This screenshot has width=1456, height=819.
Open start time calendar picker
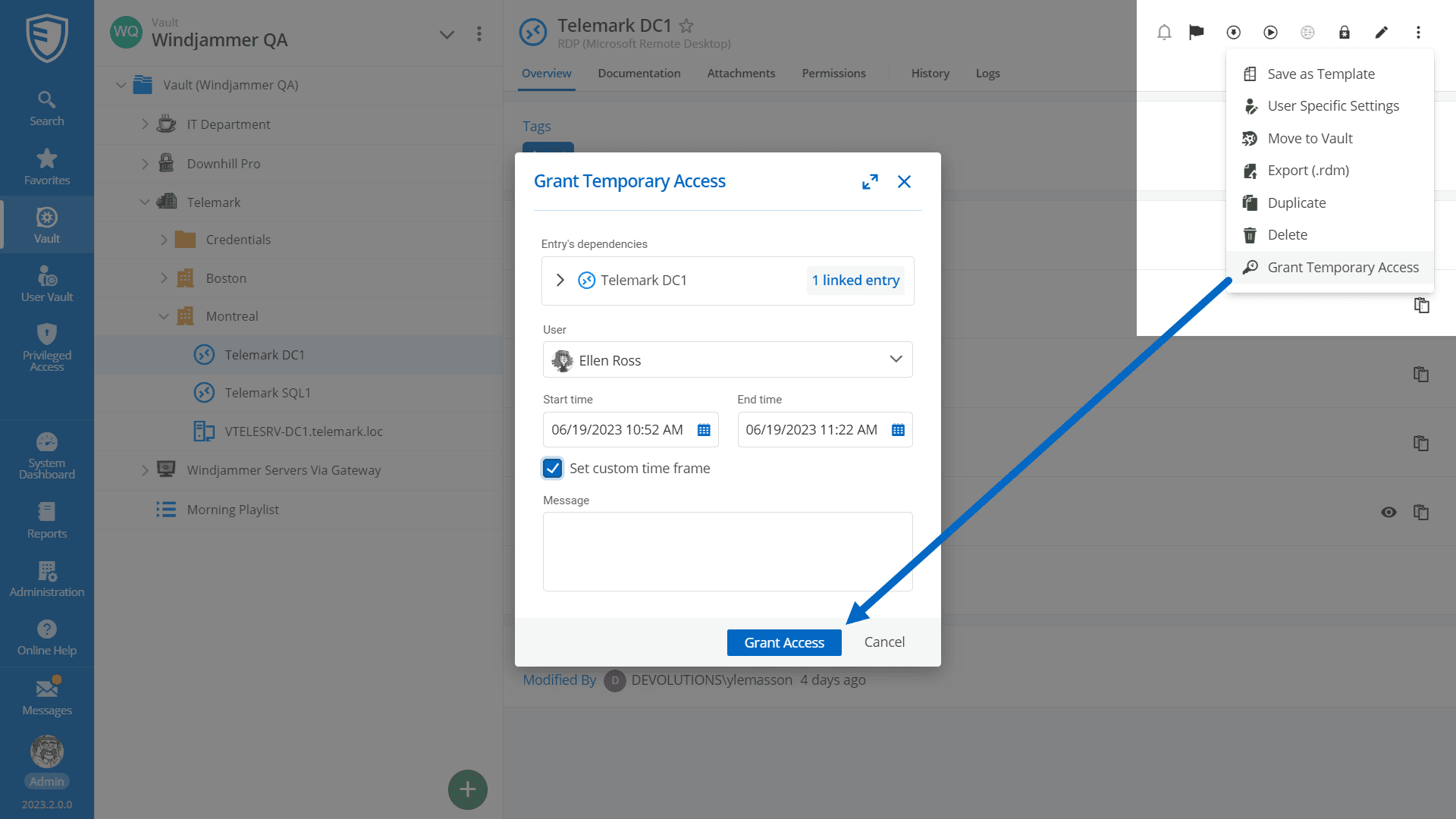[x=704, y=430]
